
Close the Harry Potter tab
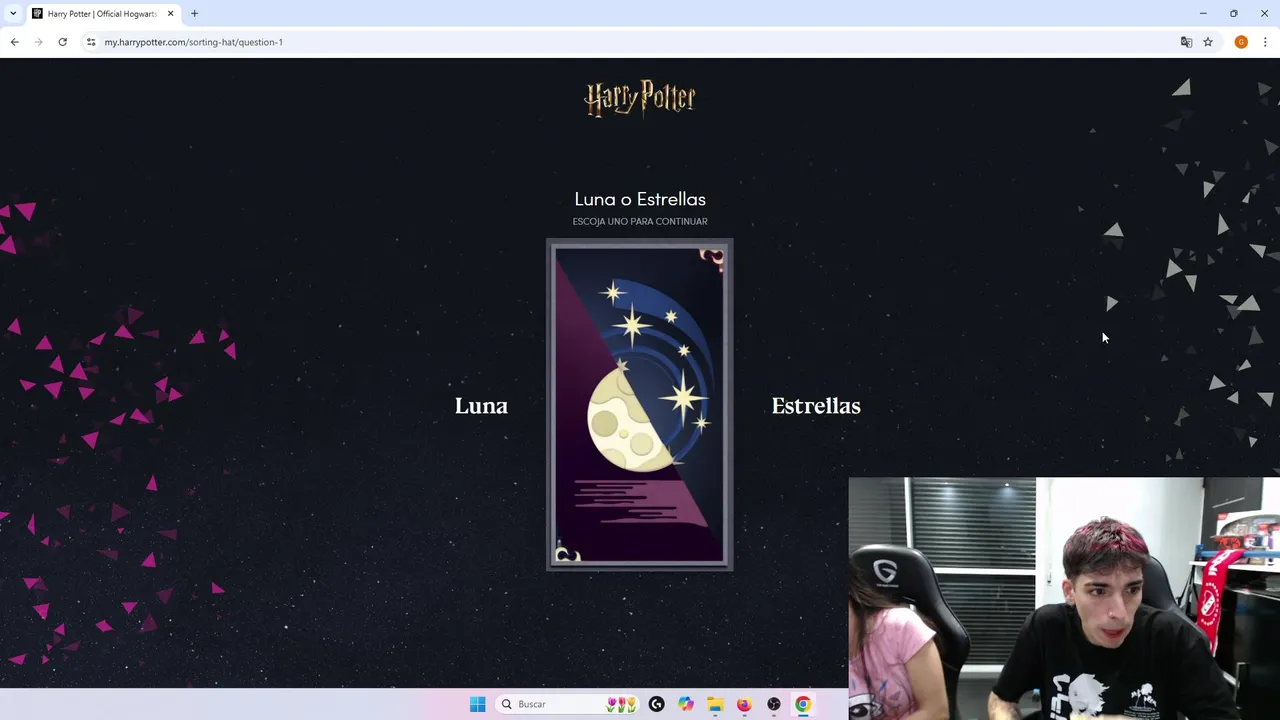point(170,14)
